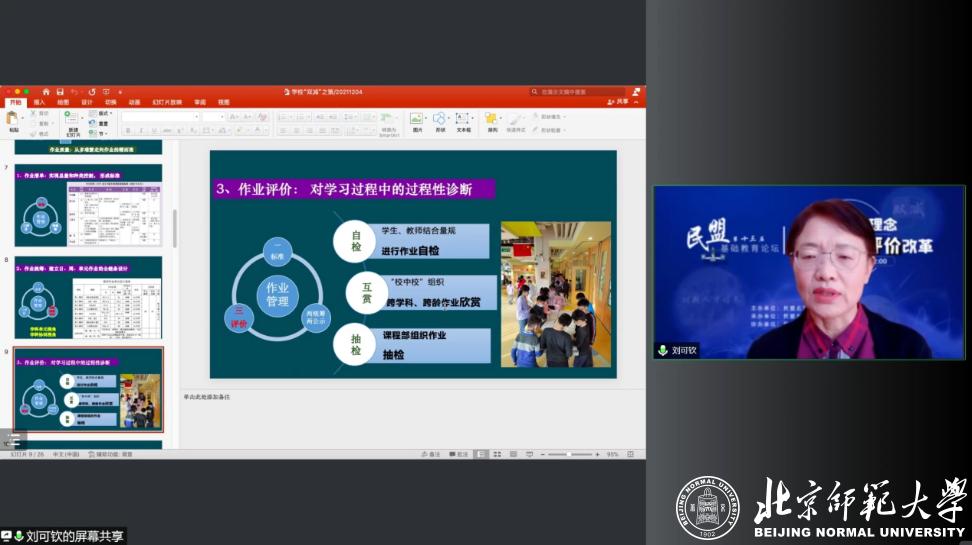Insert a picture with the 图片 icon
This screenshot has width=972, height=545.
coord(416,119)
